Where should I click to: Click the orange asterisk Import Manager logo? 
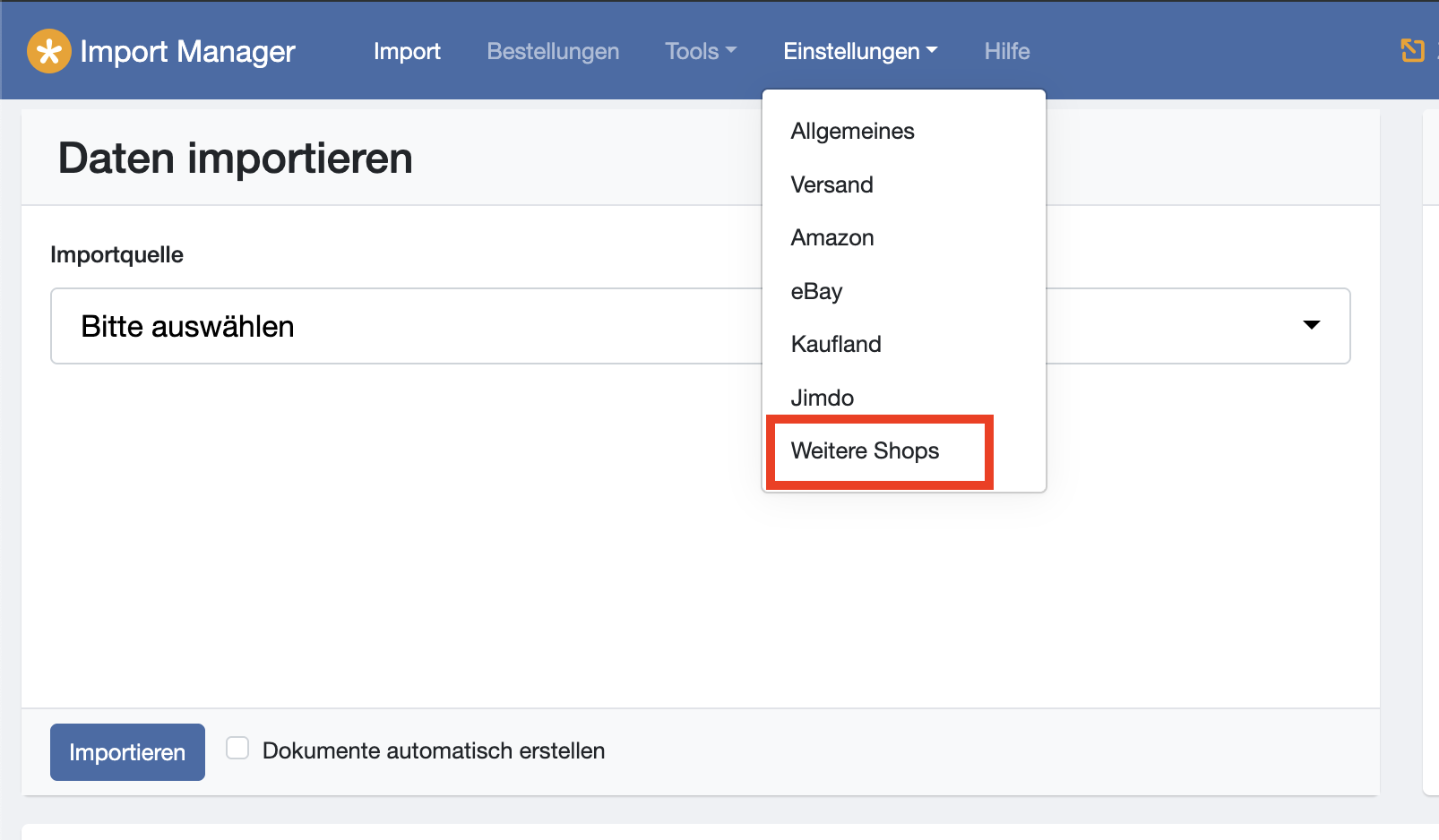48,51
